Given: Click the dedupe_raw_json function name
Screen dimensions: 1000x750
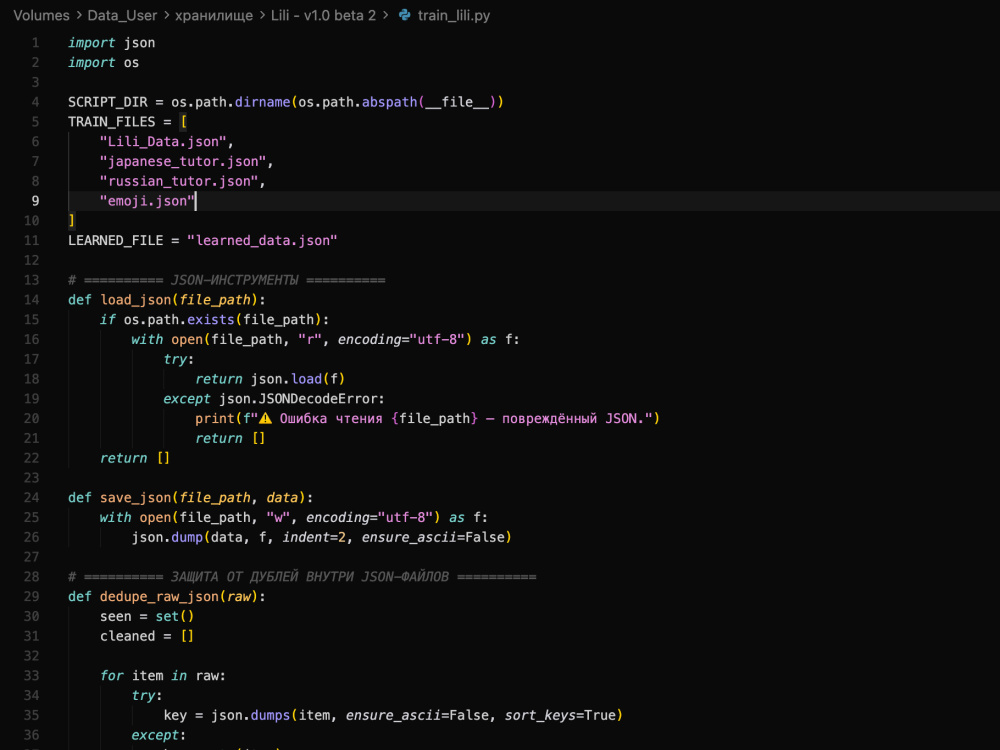Looking at the screenshot, I should tap(159, 596).
